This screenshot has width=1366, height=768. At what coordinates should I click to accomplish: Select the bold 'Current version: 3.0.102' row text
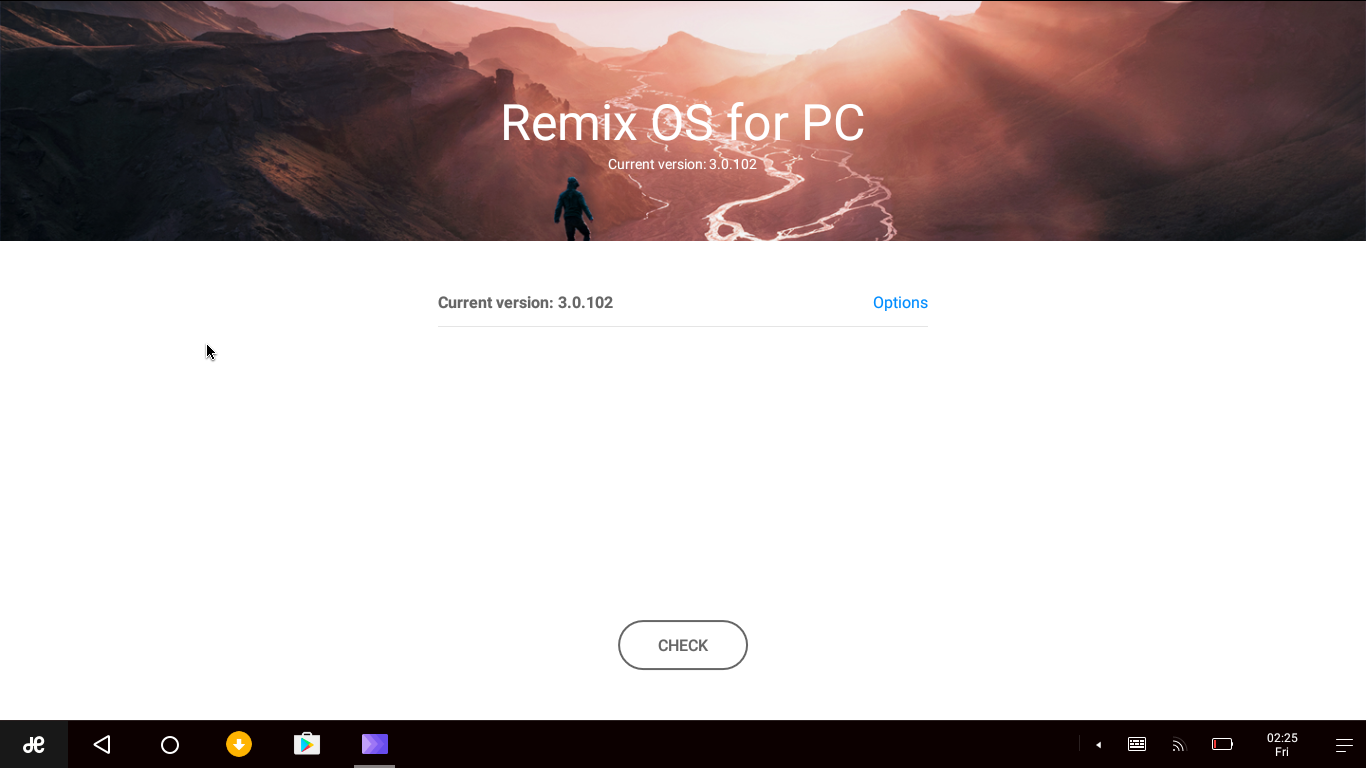pos(525,303)
